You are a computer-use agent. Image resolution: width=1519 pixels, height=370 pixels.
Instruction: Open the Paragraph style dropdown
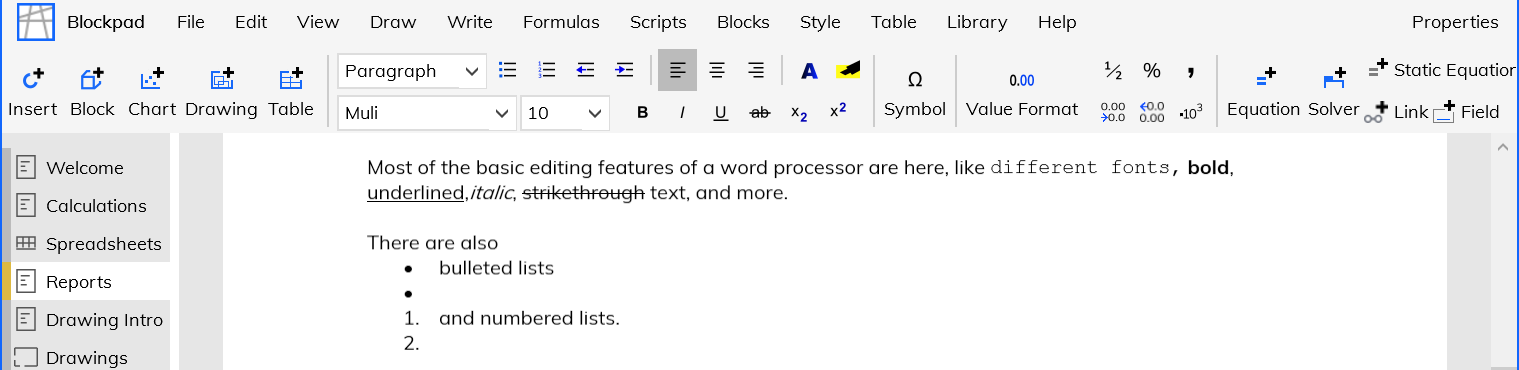point(412,71)
